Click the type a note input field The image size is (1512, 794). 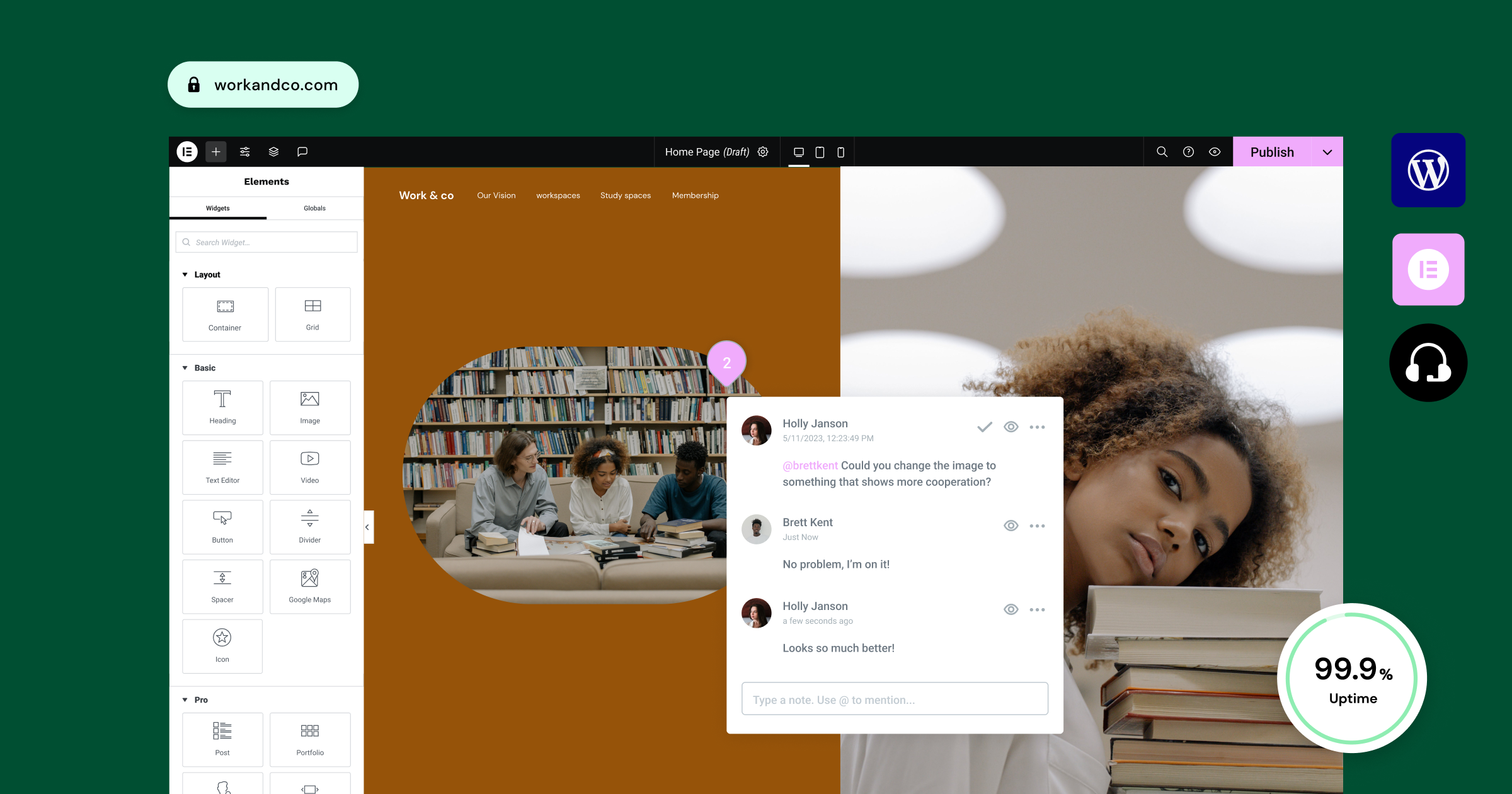896,700
